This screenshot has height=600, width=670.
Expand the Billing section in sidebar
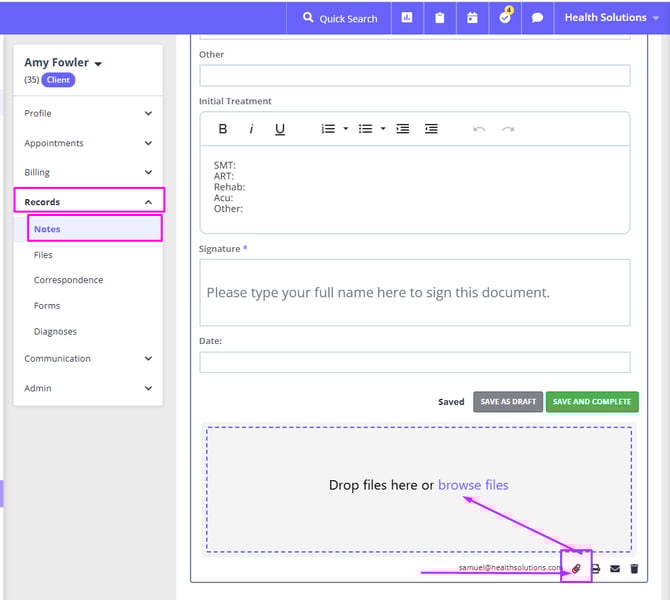pyautogui.click(x=88, y=172)
